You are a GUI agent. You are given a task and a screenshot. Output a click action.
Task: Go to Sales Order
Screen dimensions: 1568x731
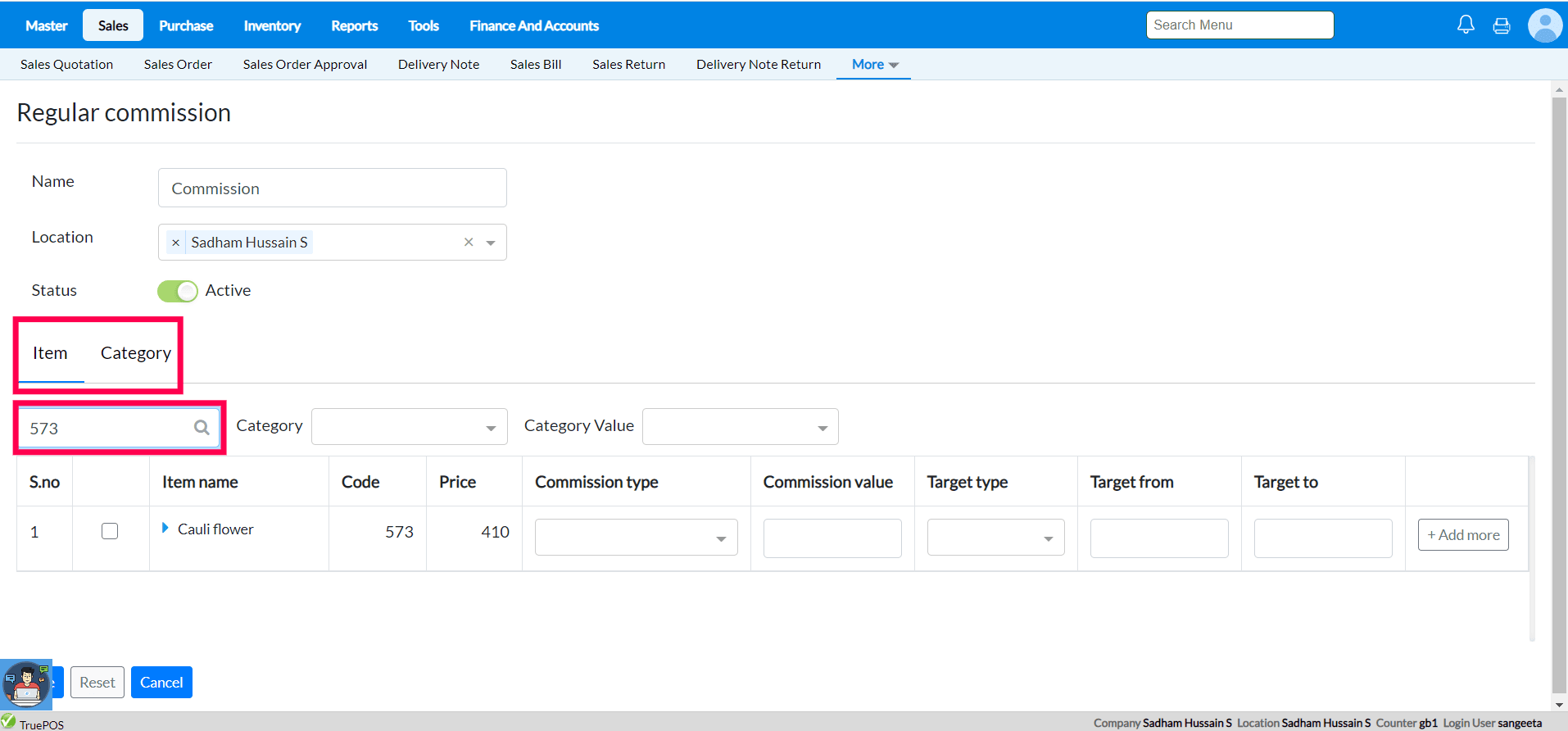tap(178, 64)
